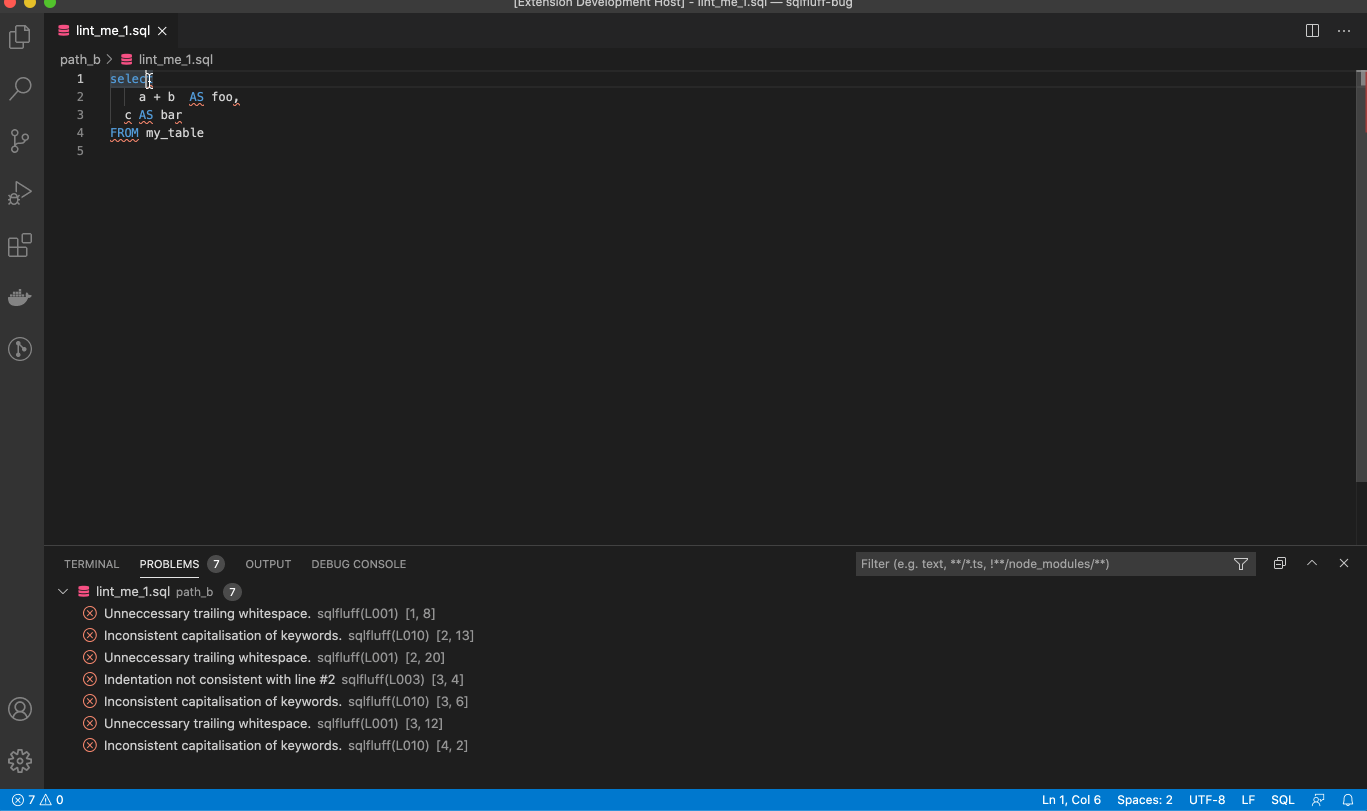Click line number 5 in the gutter
Image resolution: width=1367 pixels, height=811 pixels.
pos(80,151)
